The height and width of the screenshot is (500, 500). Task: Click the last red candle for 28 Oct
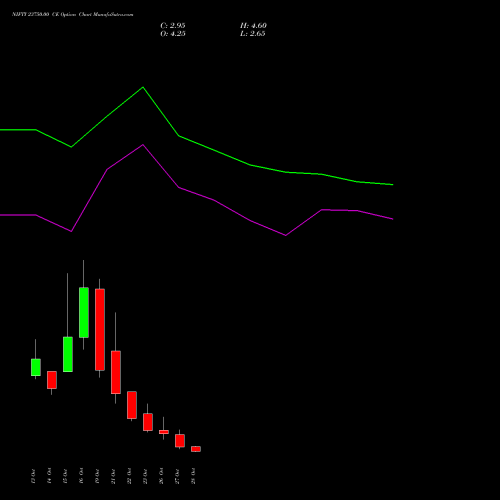(x=196, y=449)
